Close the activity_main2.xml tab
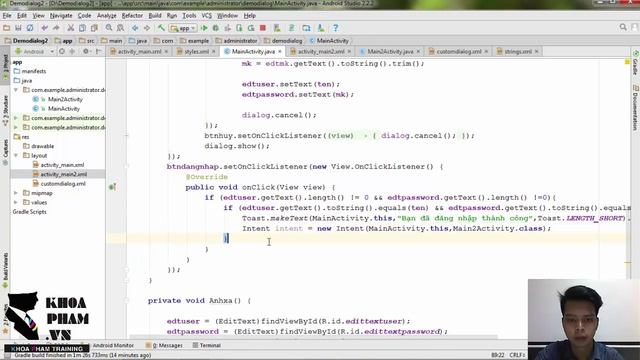Image resolution: width=640 pixels, height=360 pixels. (x=349, y=51)
